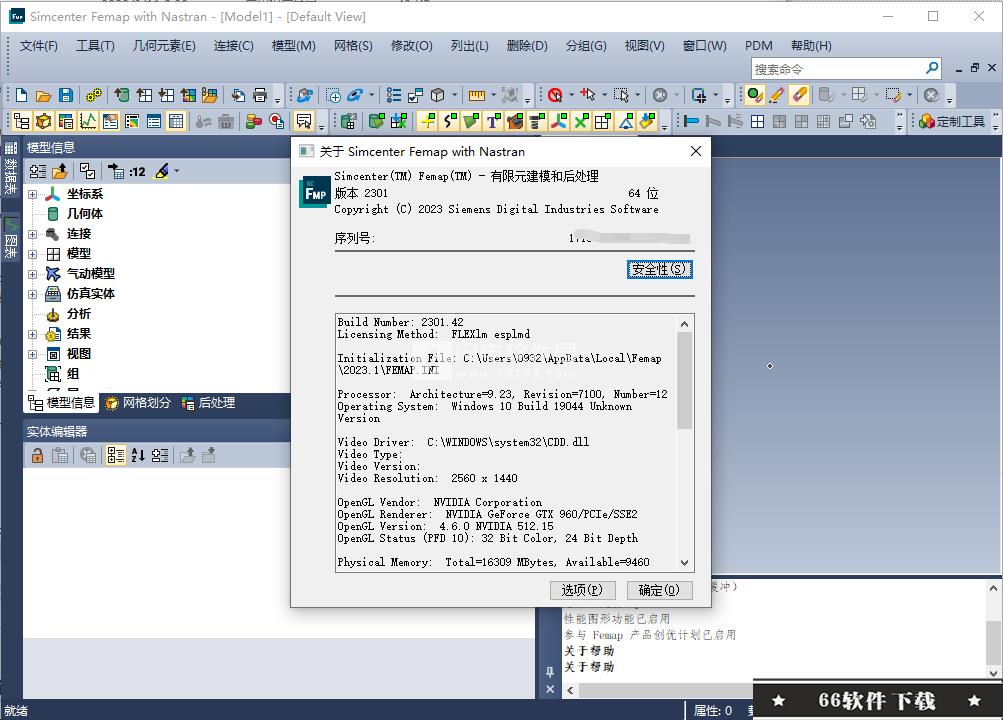Click the message window pointer icon
This screenshot has height=720, width=1003.
coord(304,121)
